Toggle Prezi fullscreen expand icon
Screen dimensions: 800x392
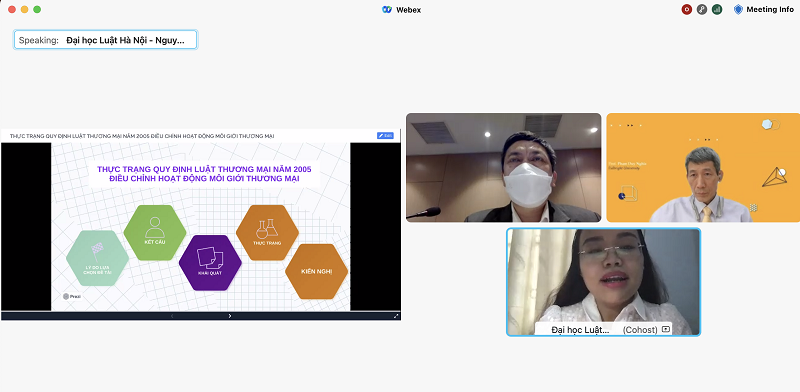pyautogui.click(x=396, y=316)
